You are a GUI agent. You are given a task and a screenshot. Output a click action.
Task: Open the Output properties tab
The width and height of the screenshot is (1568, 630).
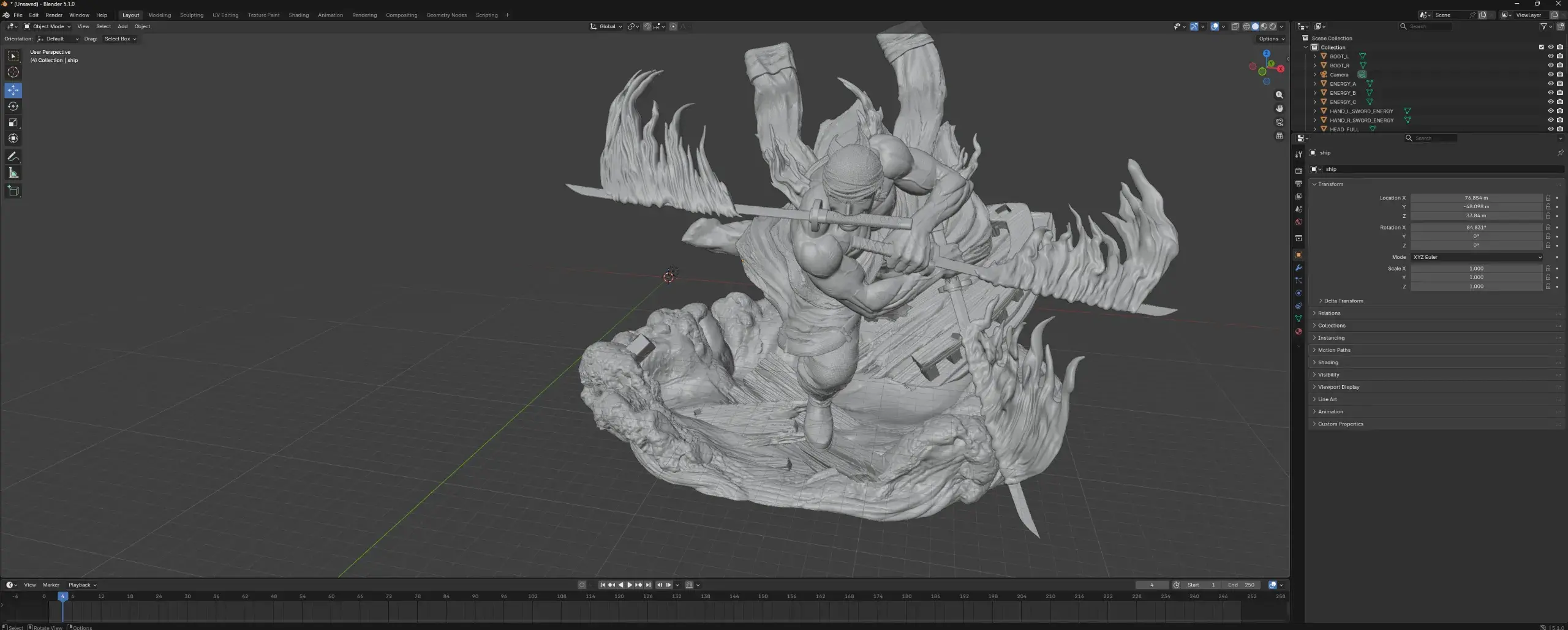click(x=1298, y=184)
